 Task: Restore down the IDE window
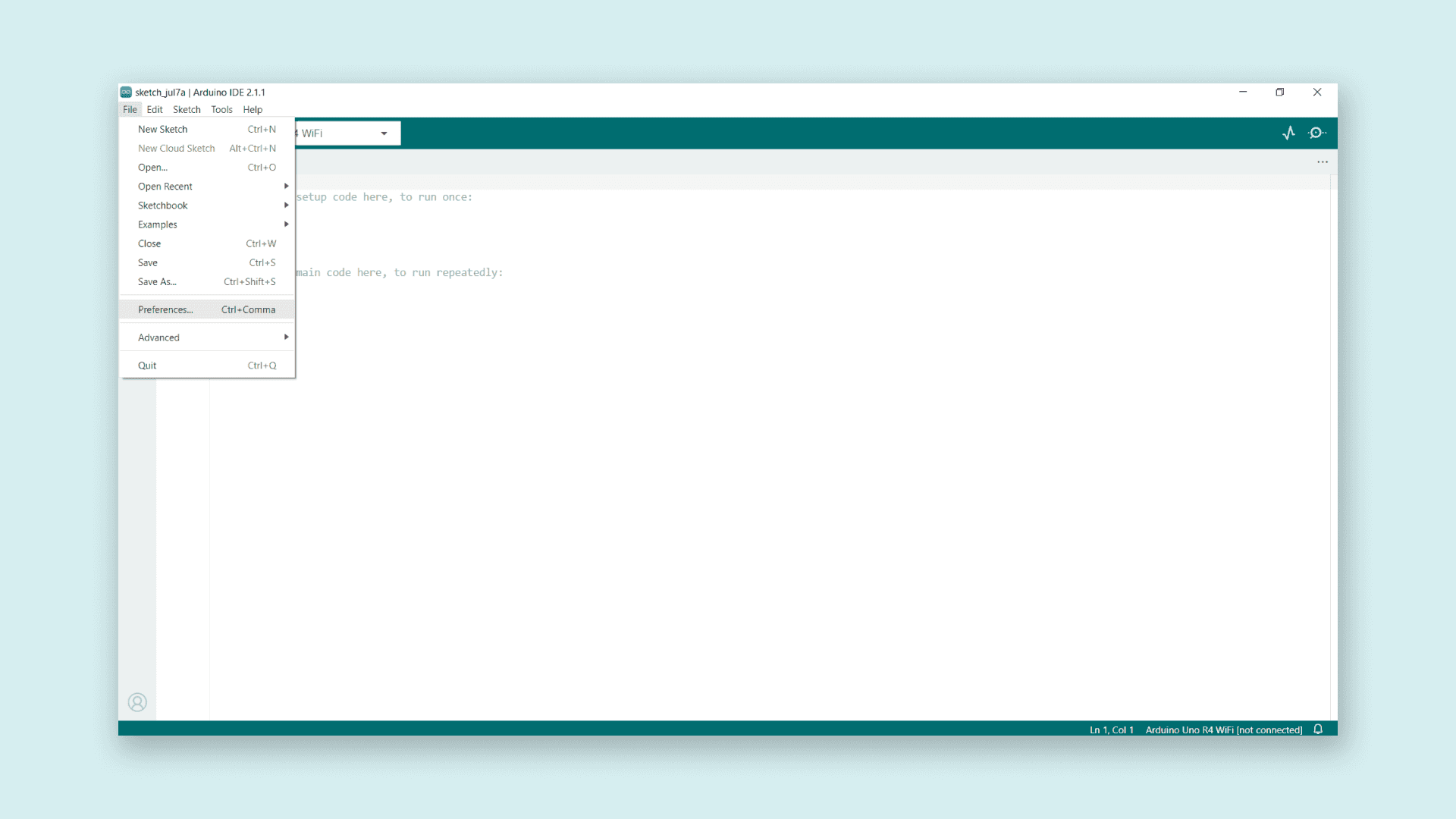(x=1280, y=92)
